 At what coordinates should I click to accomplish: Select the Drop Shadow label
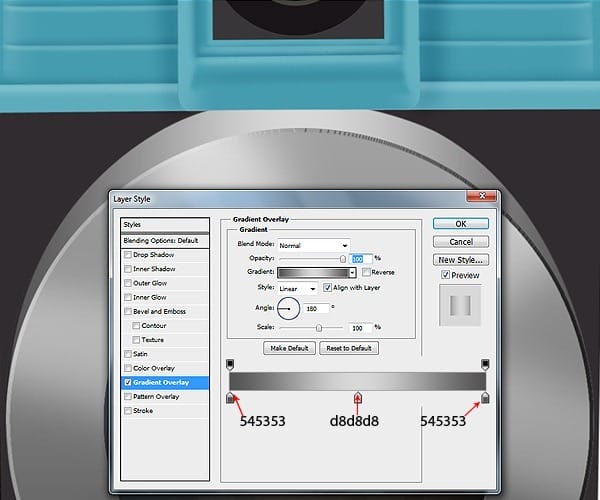click(x=153, y=255)
